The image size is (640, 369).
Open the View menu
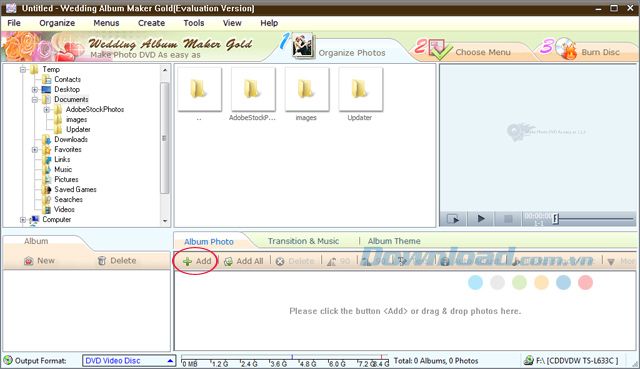click(x=232, y=23)
